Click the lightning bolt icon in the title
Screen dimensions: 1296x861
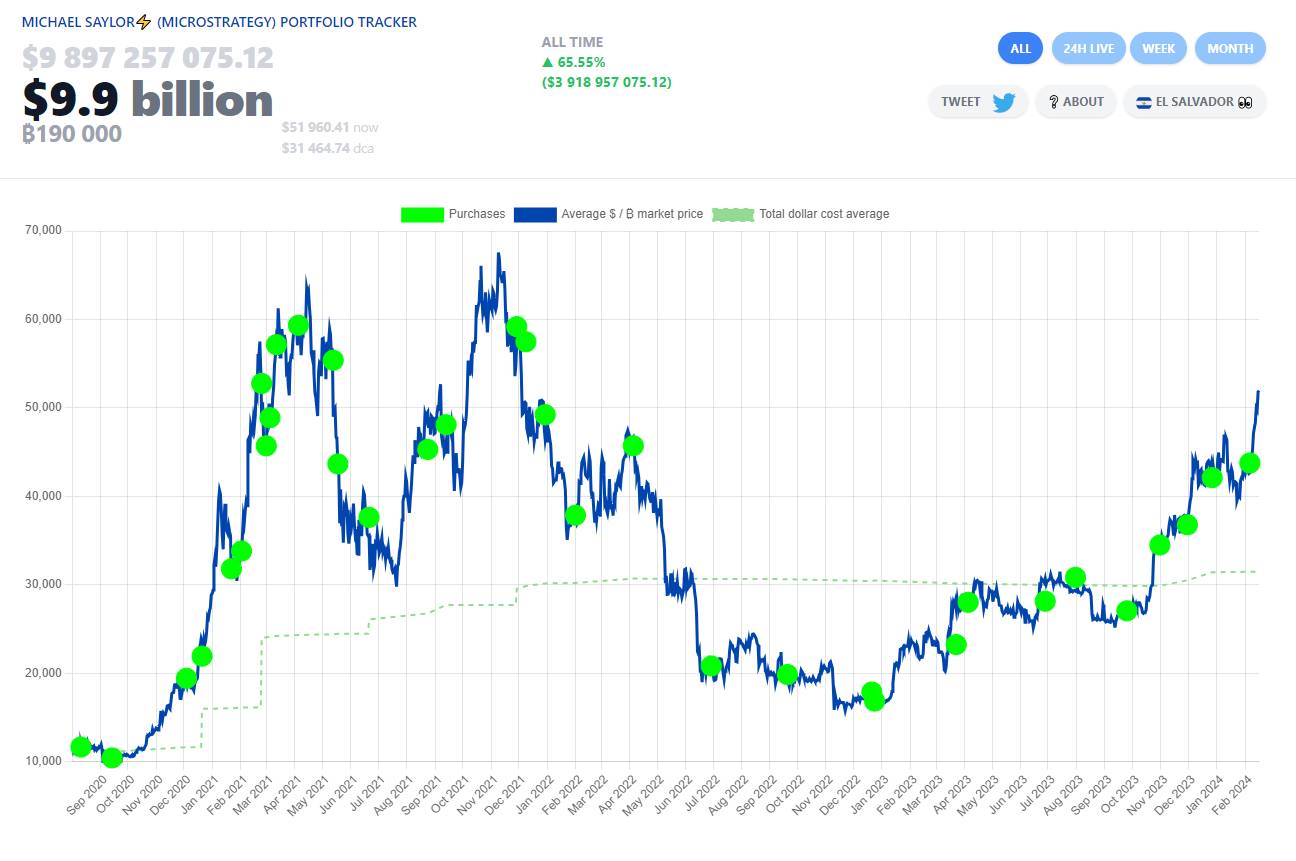click(x=144, y=22)
